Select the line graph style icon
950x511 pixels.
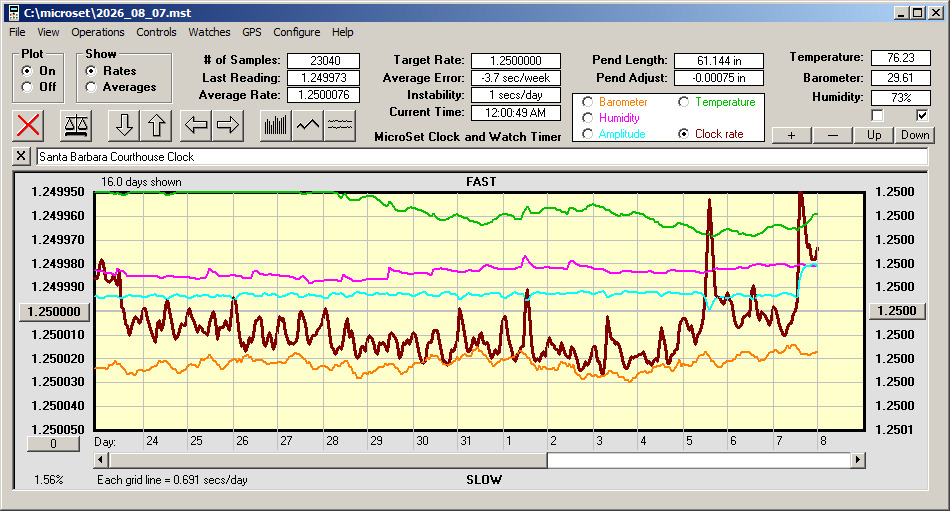pos(308,125)
